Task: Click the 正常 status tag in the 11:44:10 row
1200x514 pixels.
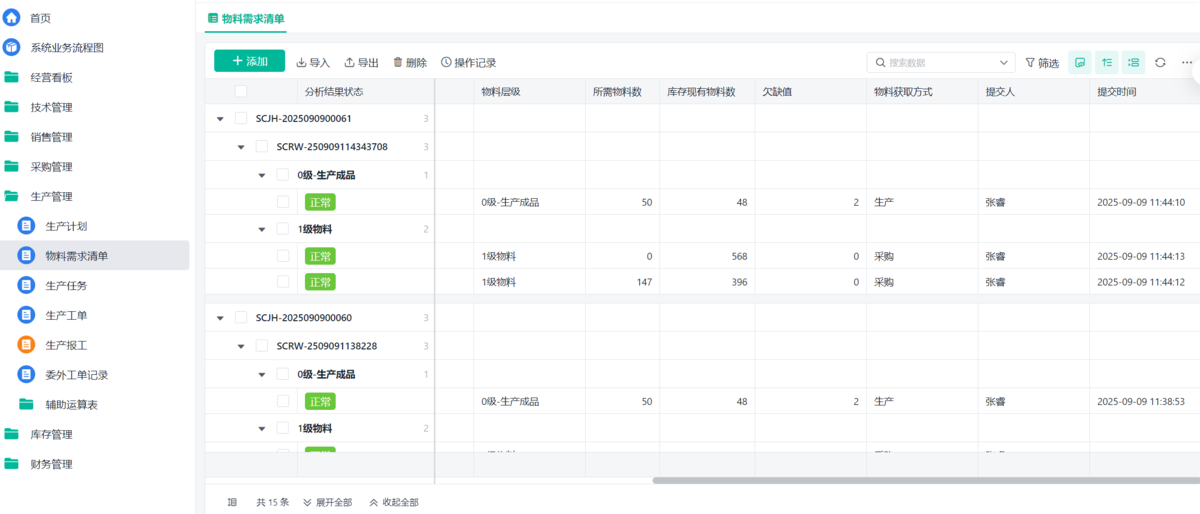Action: tap(320, 202)
